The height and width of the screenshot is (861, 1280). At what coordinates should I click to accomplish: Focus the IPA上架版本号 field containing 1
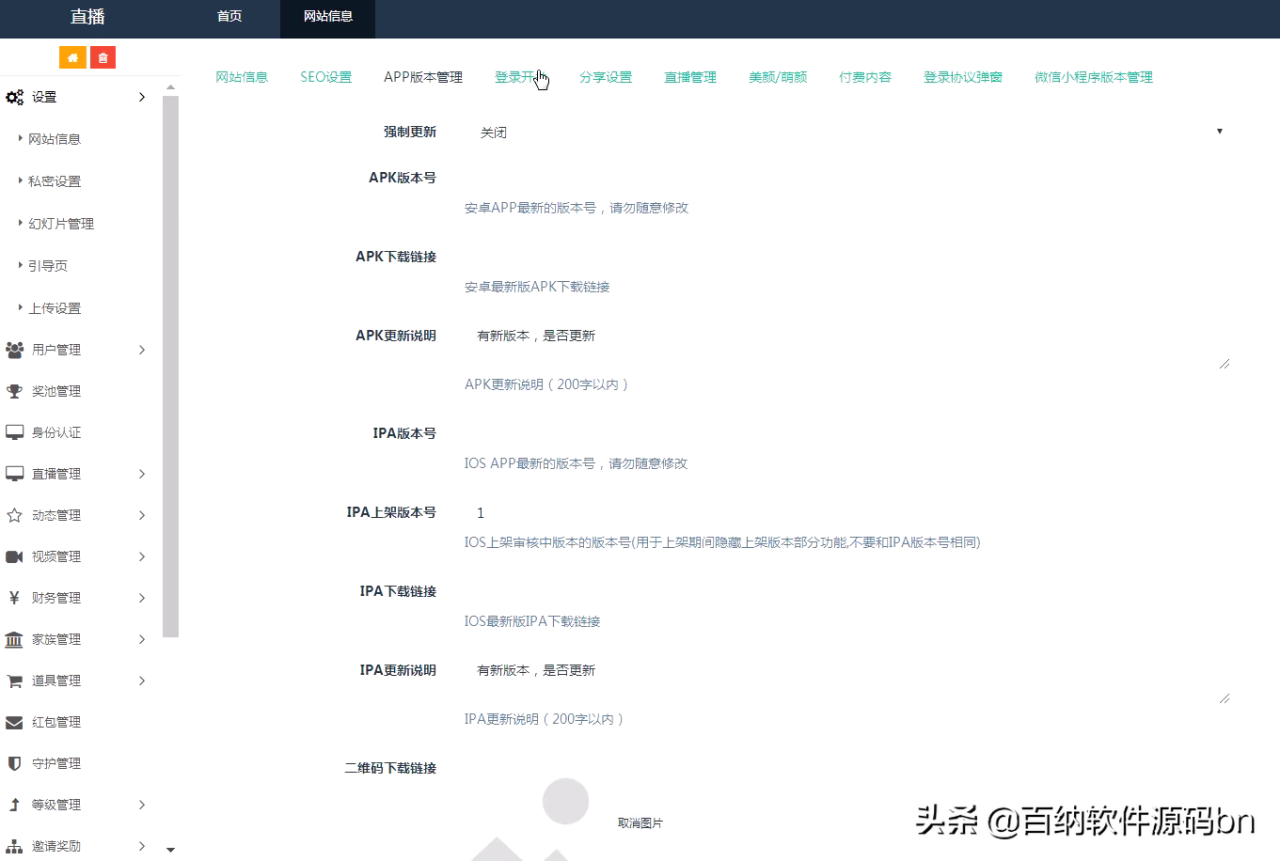(847, 513)
